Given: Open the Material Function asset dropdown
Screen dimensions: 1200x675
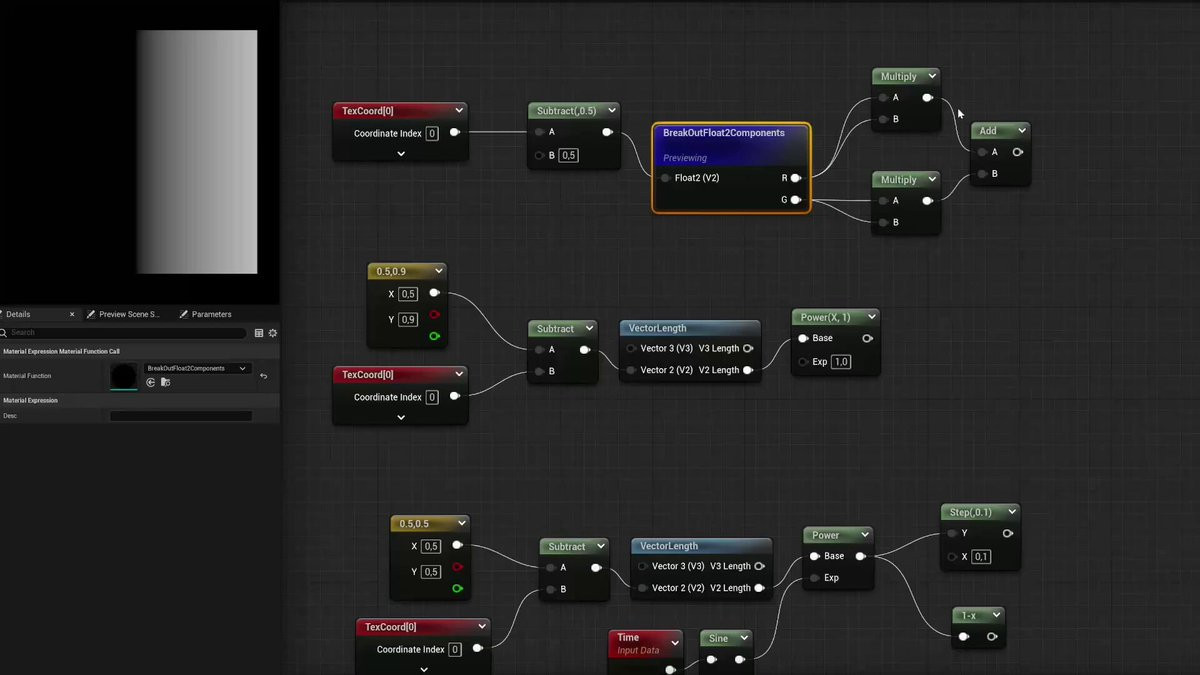Looking at the screenshot, I should (197, 368).
